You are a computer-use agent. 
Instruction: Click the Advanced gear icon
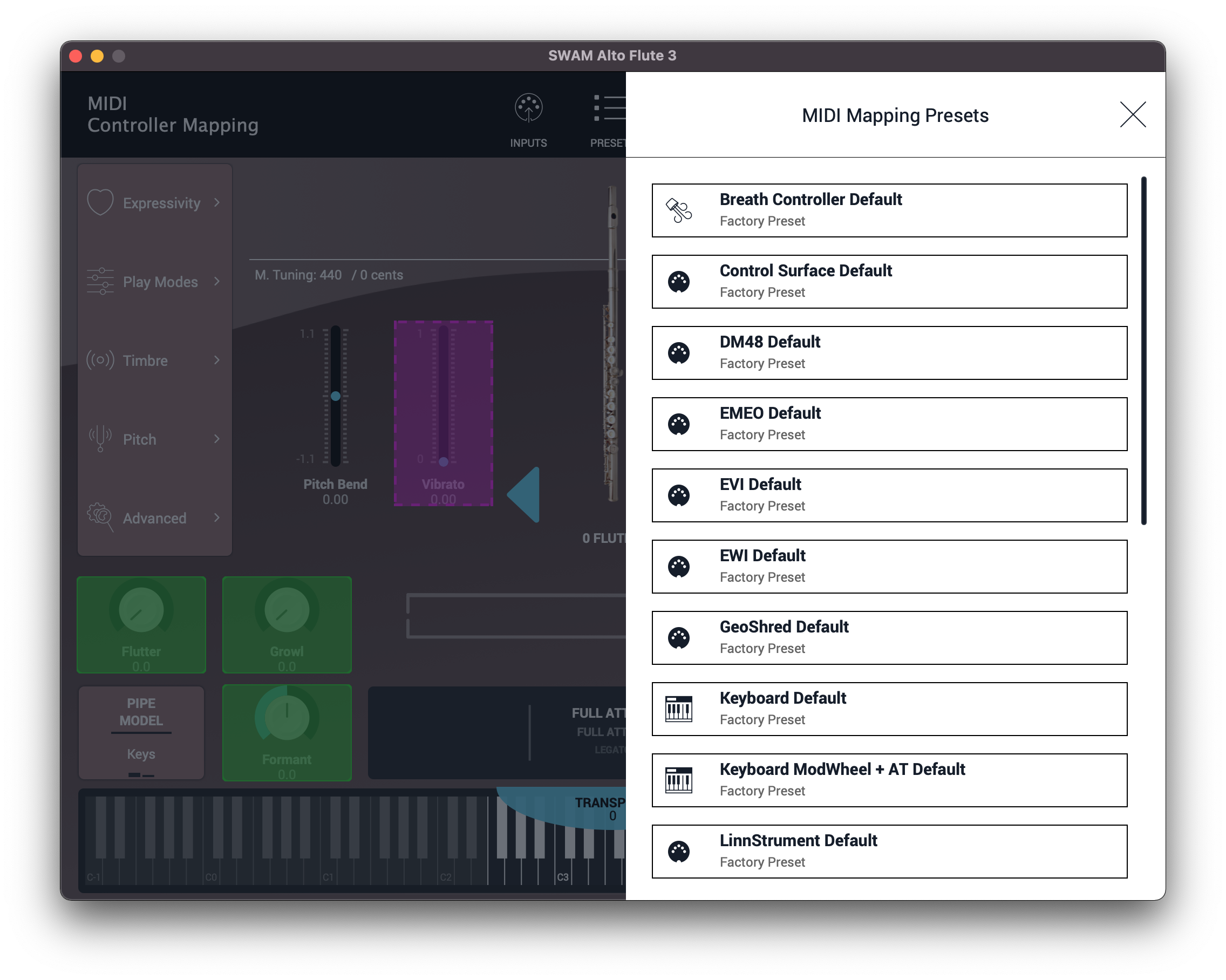(100, 516)
